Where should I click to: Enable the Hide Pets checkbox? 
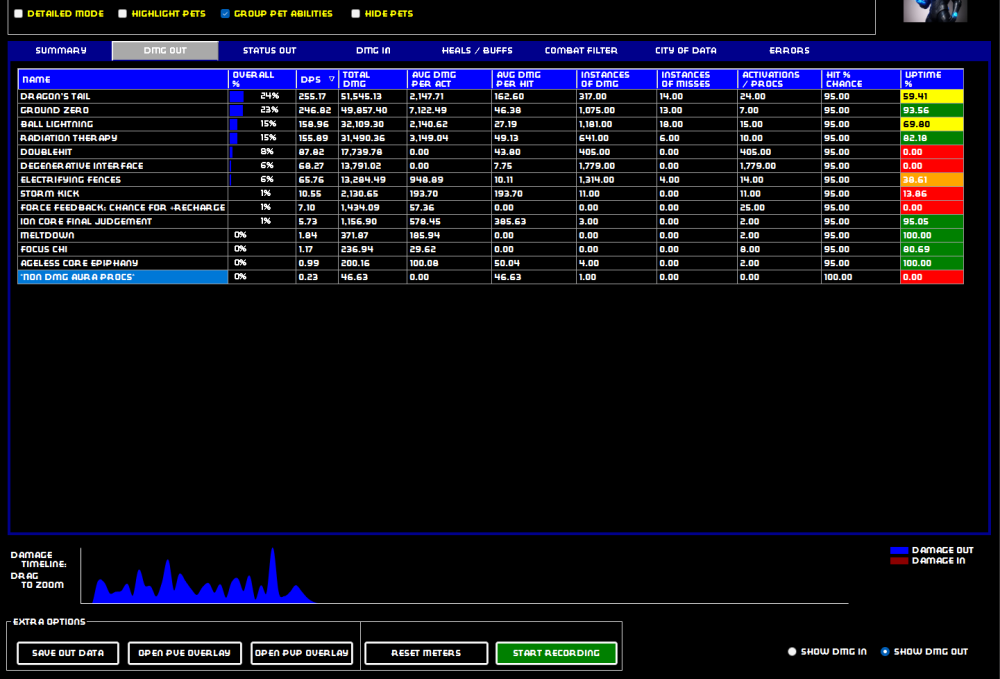pyautogui.click(x=355, y=14)
